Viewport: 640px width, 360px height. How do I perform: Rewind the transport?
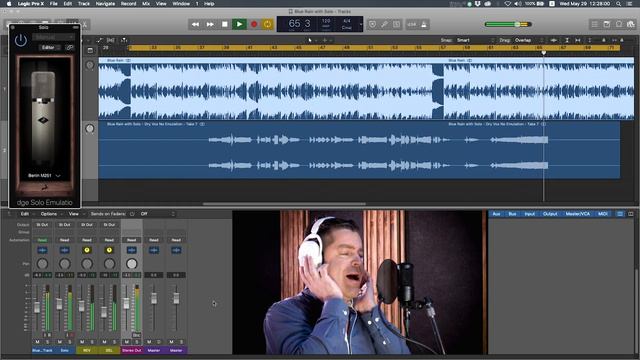195,24
